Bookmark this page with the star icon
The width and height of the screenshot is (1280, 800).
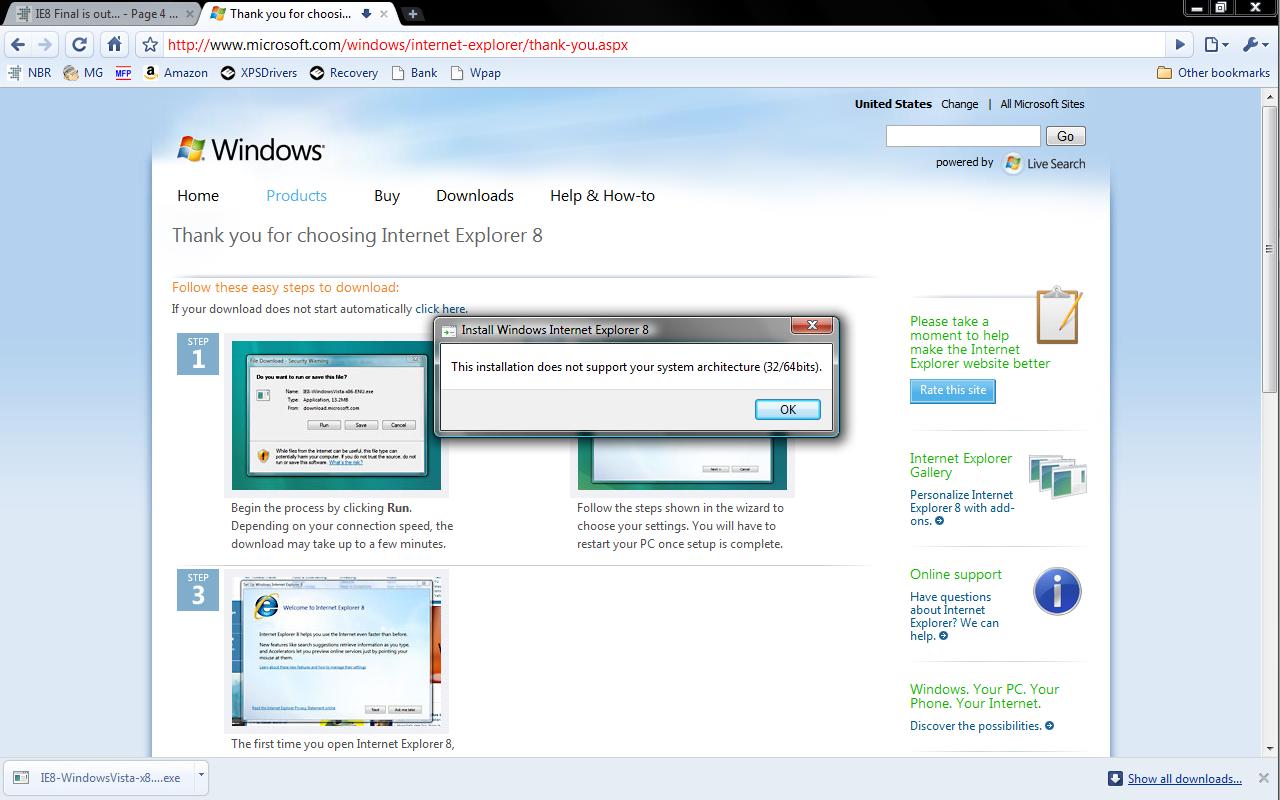point(150,44)
